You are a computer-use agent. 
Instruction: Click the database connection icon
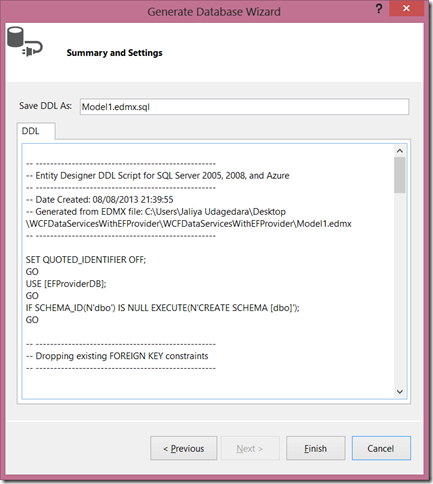25,42
